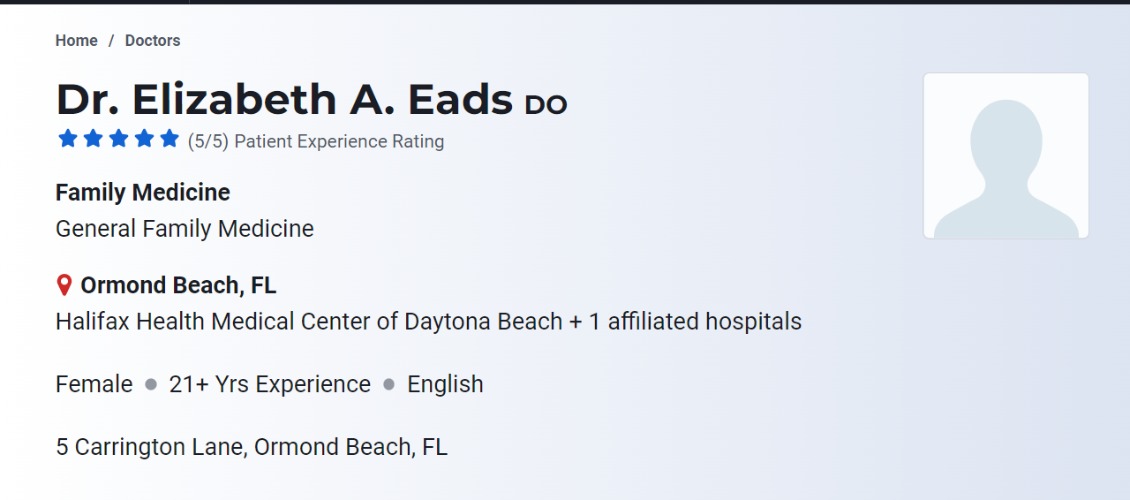Click the fourth rating star

(144, 139)
